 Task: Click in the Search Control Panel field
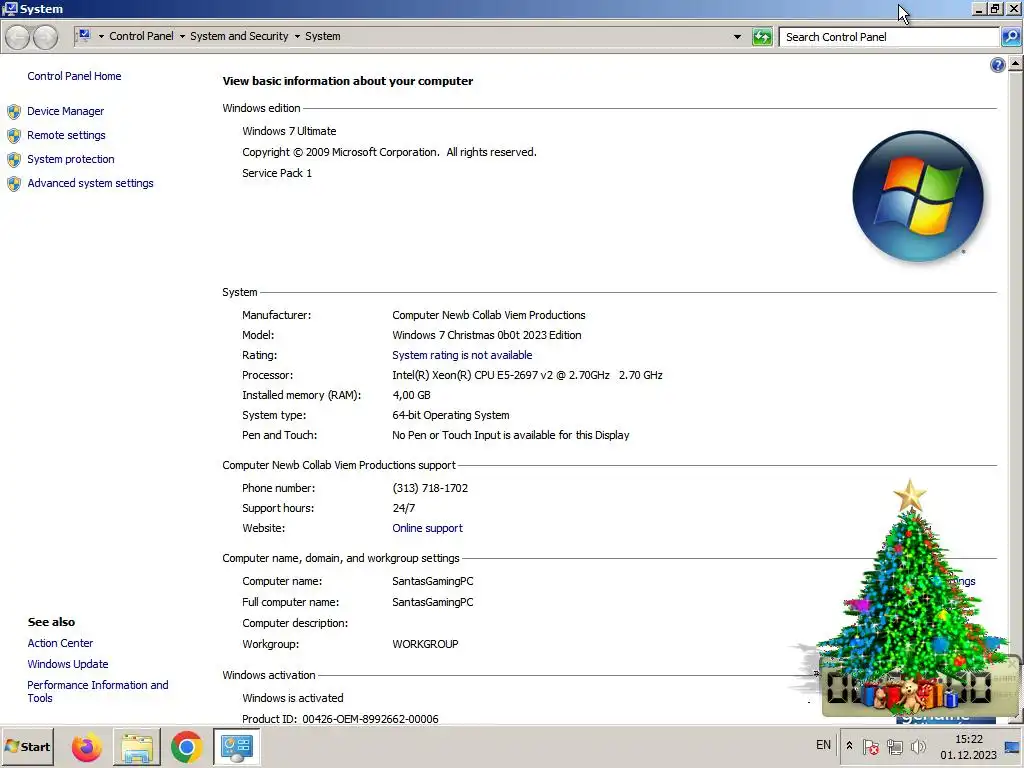coord(889,37)
